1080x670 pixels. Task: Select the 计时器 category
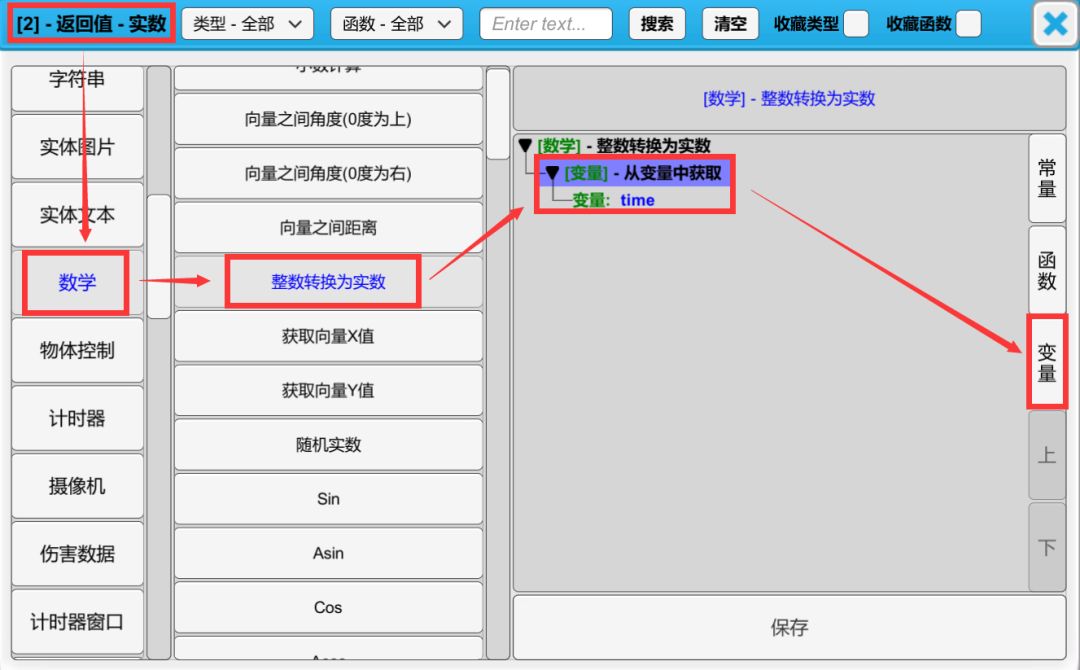[x=77, y=418]
